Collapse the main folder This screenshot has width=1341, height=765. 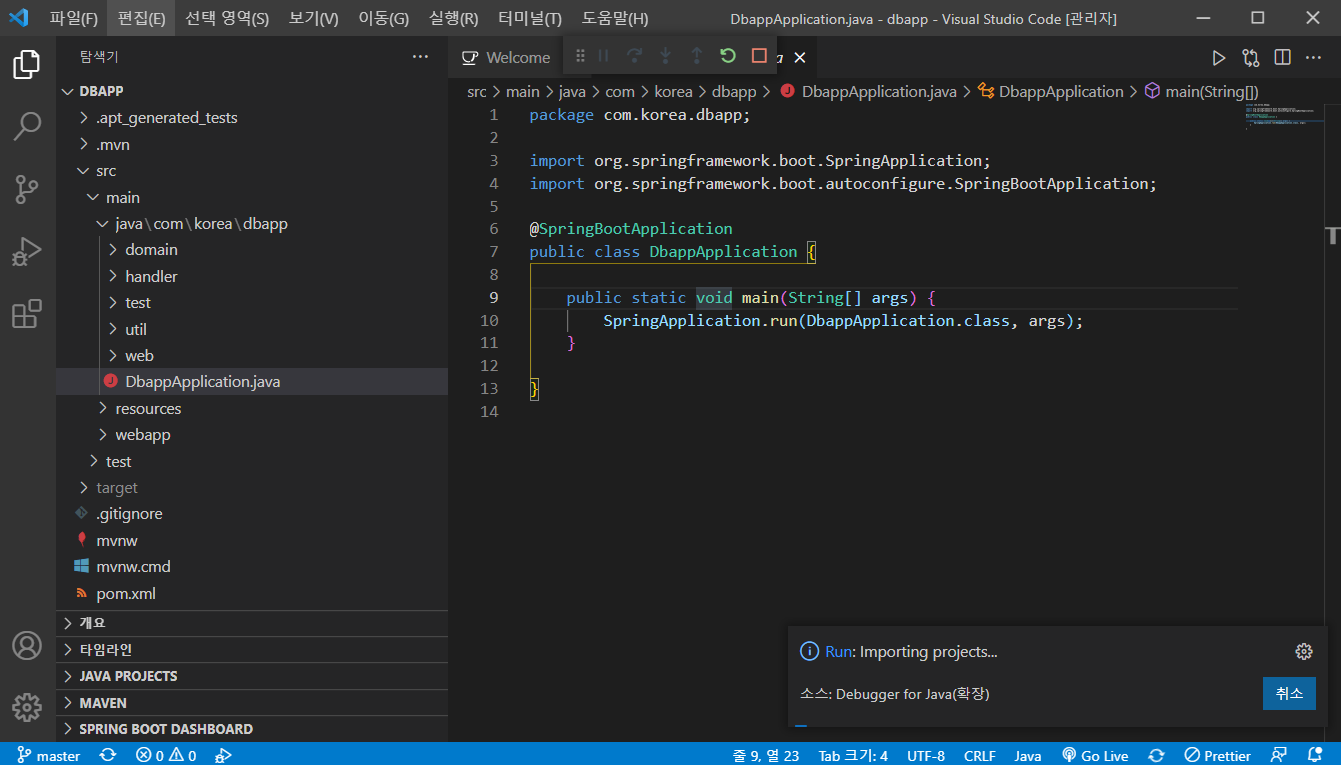[x=252, y=198]
